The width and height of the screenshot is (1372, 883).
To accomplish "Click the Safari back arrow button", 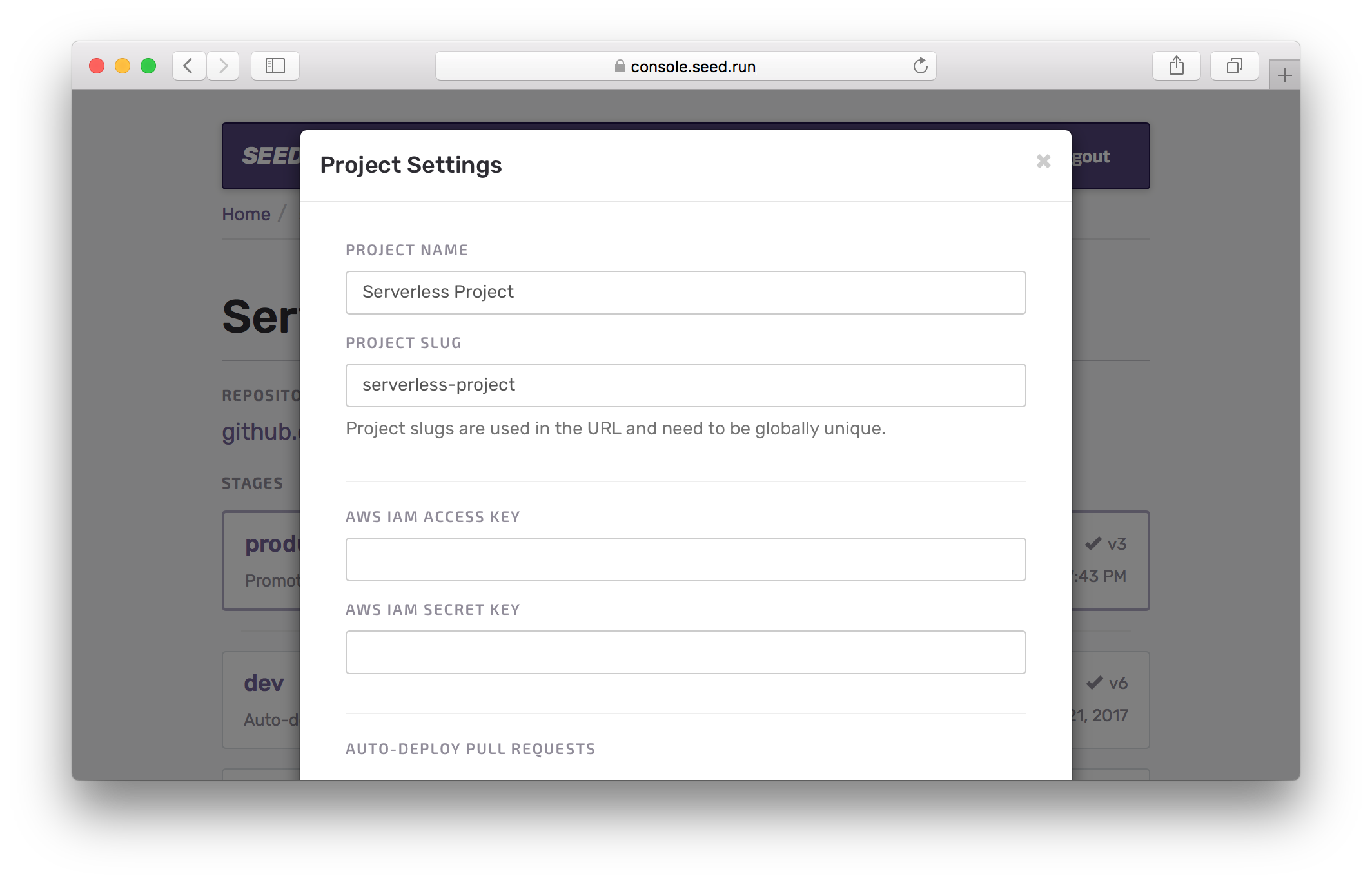I will [188, 66].
